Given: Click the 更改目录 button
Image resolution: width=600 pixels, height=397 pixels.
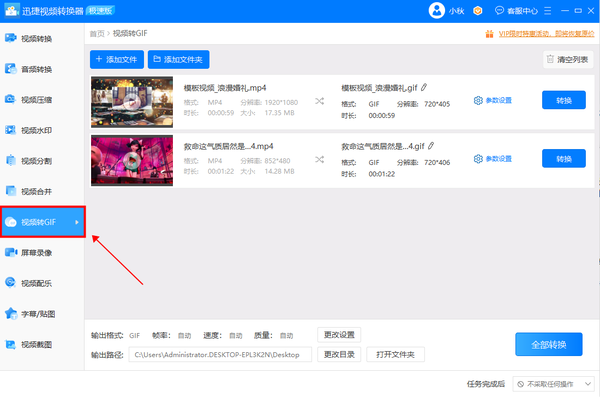Looking at the screenshot, I should pos(339,355).
